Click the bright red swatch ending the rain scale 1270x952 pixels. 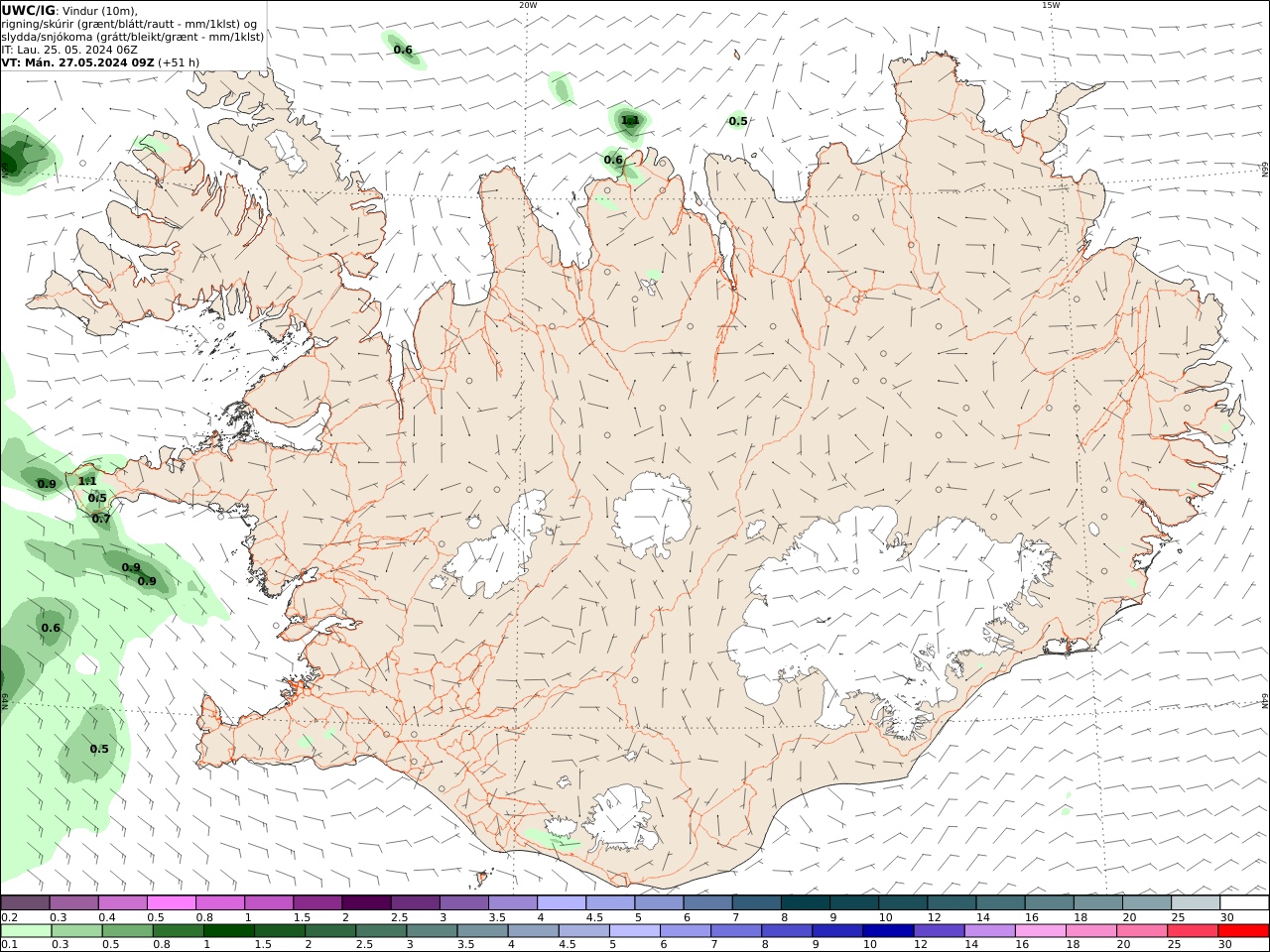point(1242,931)
